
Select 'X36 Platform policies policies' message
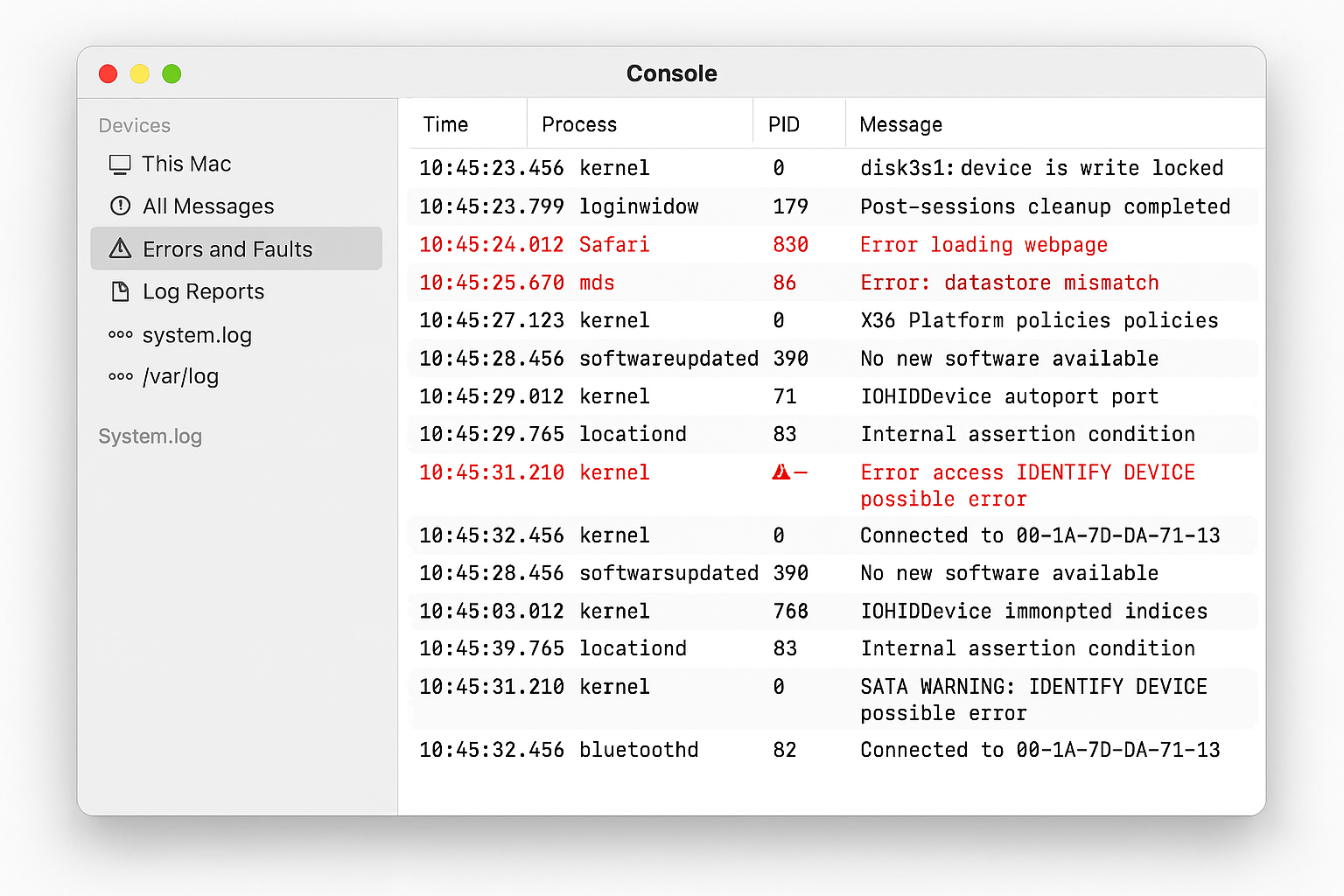click(x=1039, y=320)
